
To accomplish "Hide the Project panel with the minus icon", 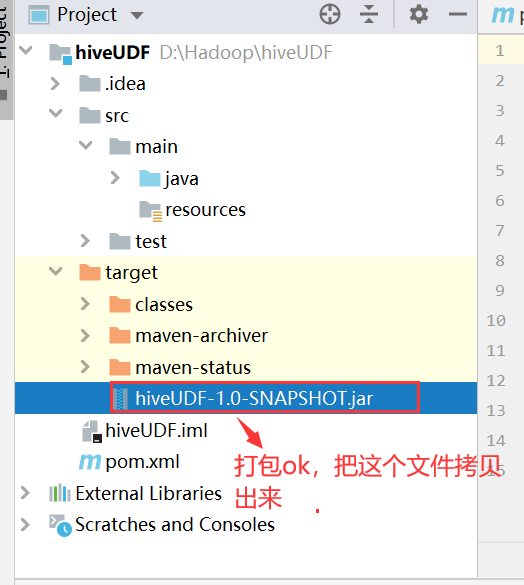I will point(458,15).
